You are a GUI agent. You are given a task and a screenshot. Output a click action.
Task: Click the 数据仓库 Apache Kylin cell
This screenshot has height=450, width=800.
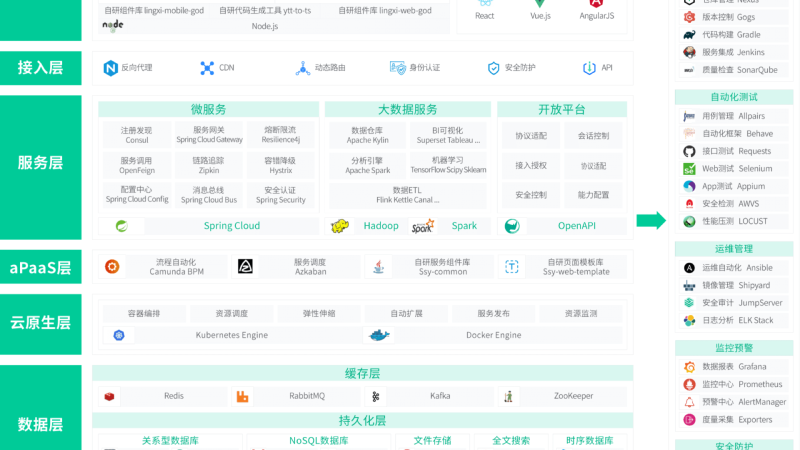point(367,135)
